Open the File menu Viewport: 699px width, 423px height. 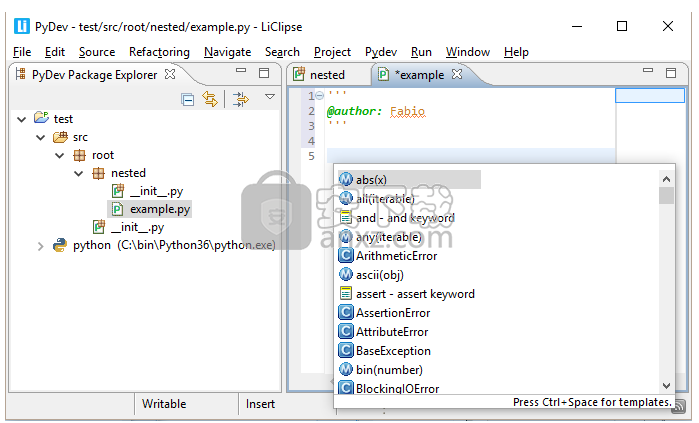(x=22, y=52)
